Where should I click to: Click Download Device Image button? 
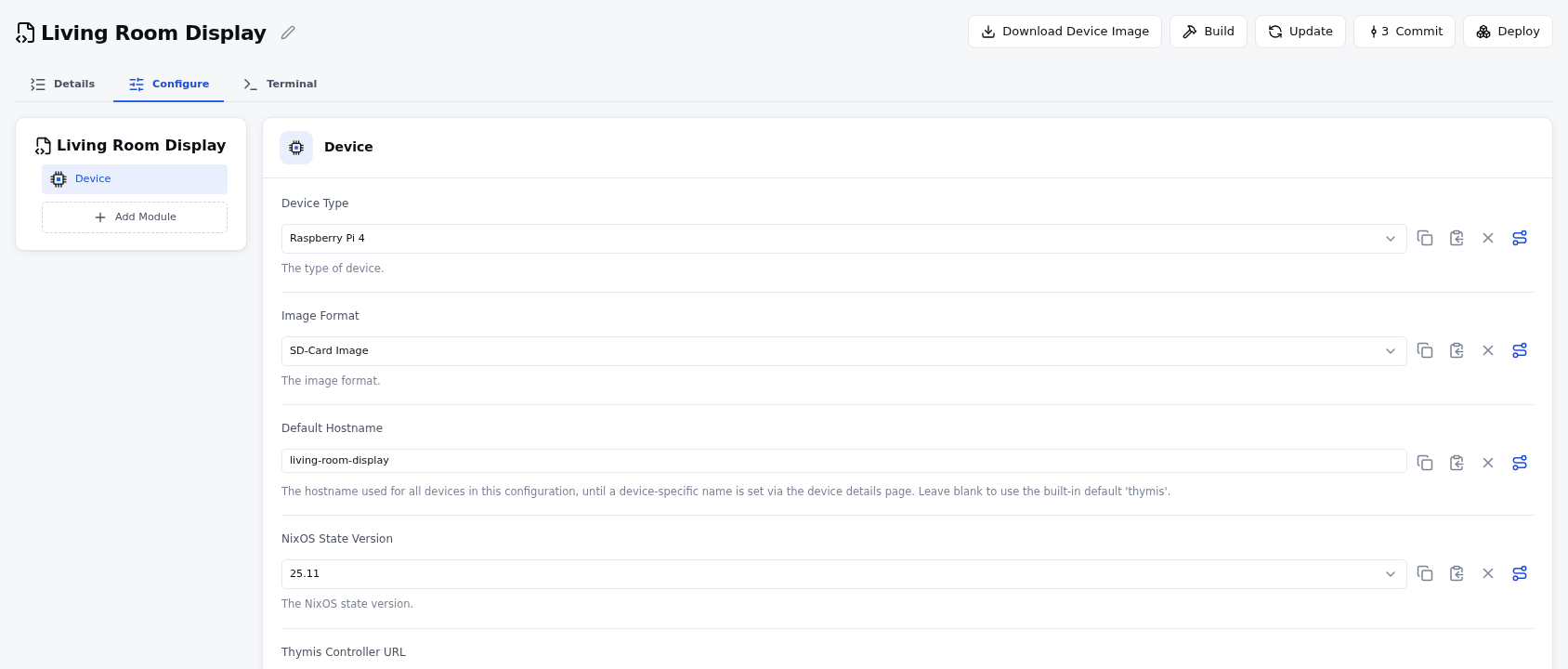coord(1065,32)
